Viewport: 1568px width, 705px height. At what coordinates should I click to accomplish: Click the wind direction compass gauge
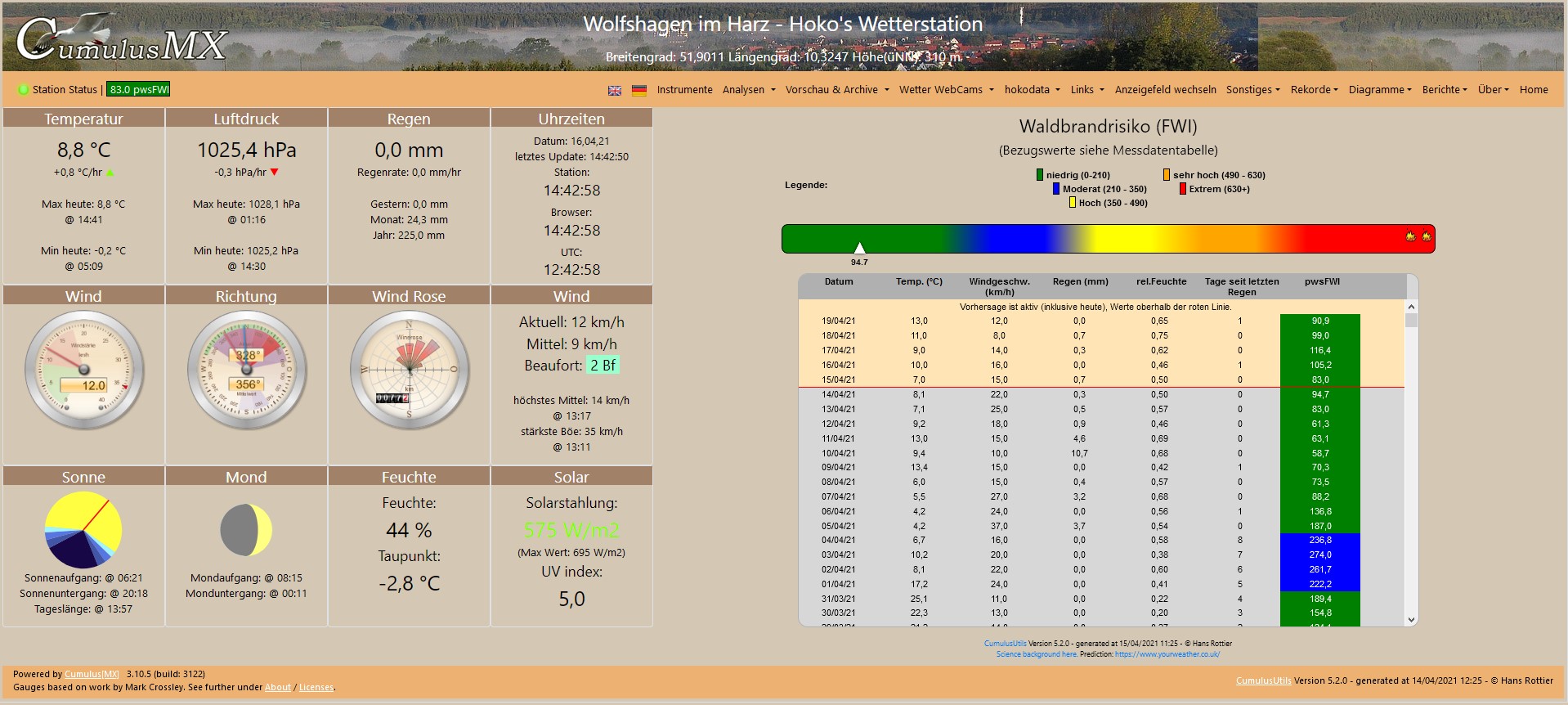[x=247, y=370]
